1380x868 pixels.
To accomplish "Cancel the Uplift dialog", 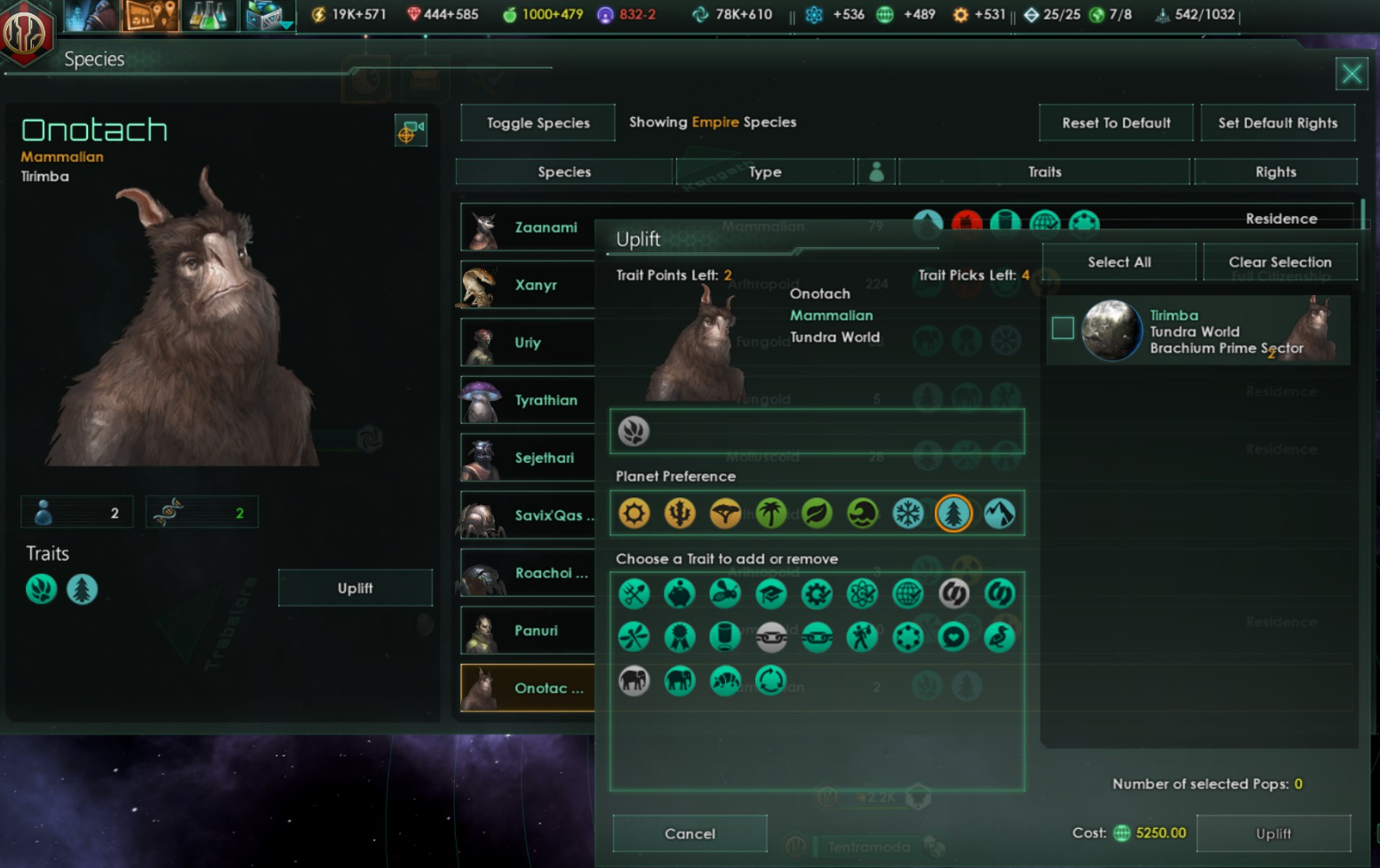I will pos(690,833).
